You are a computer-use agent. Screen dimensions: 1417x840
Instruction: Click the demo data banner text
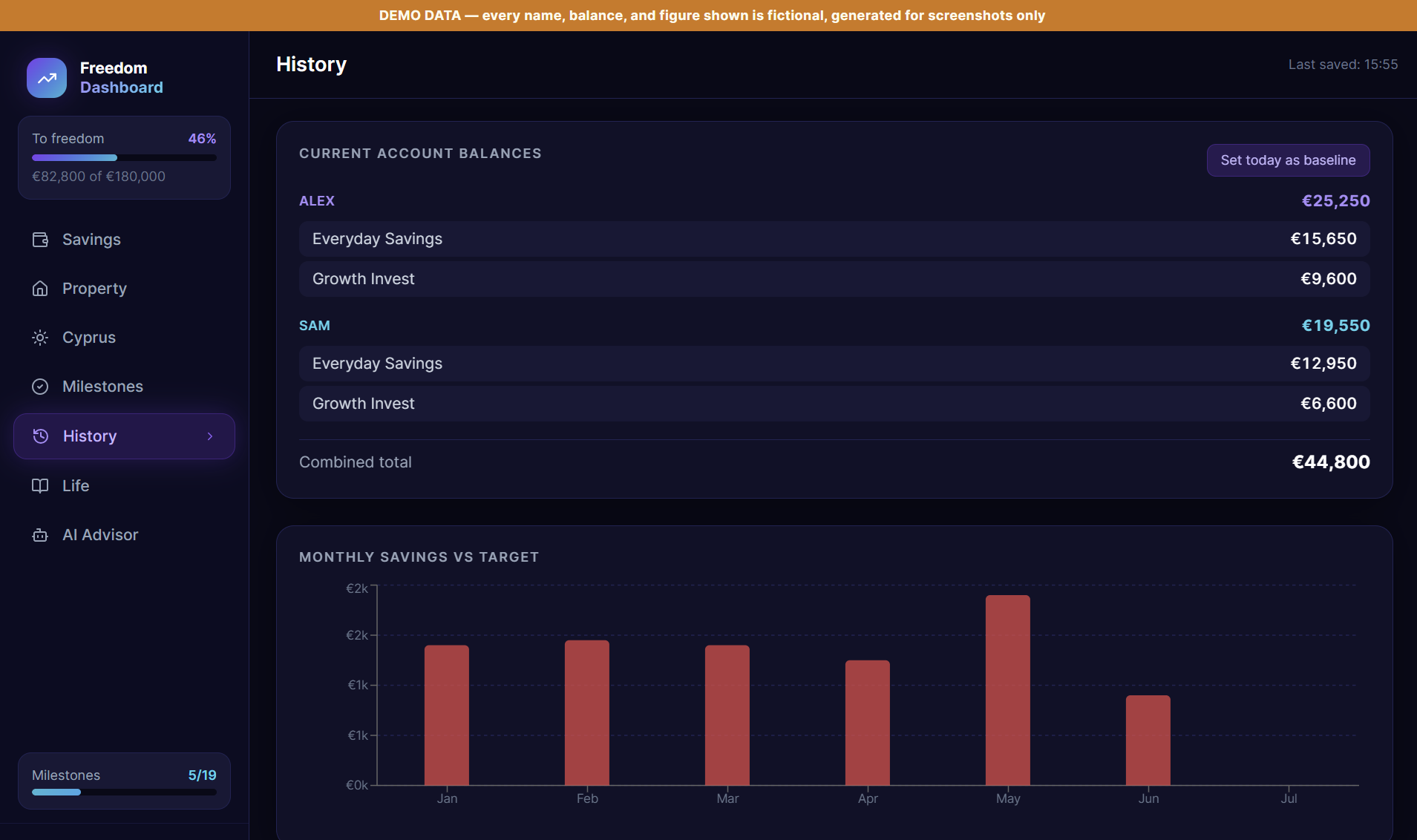711,16
